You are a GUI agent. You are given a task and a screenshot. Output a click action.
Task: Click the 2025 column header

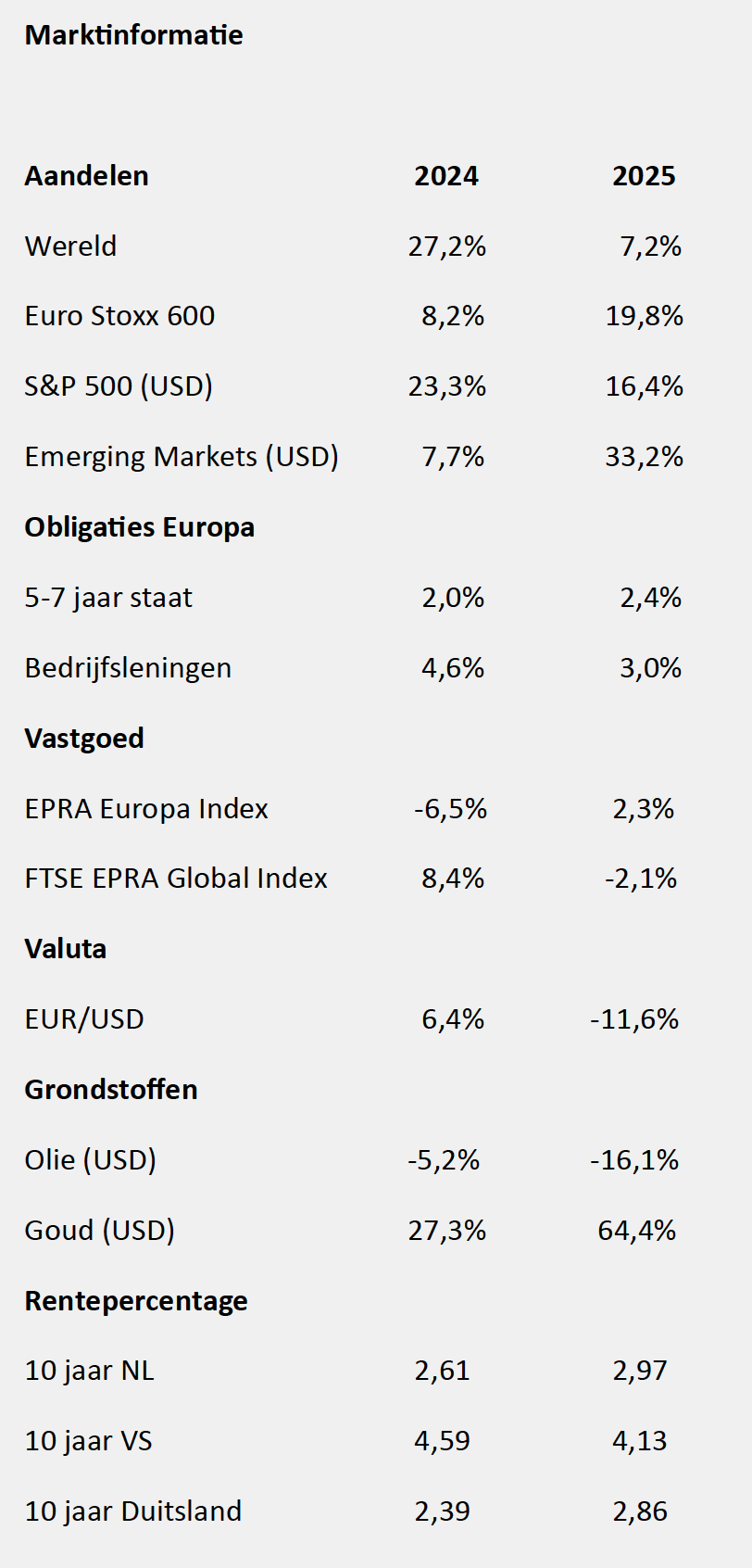[x=644, y=176]
